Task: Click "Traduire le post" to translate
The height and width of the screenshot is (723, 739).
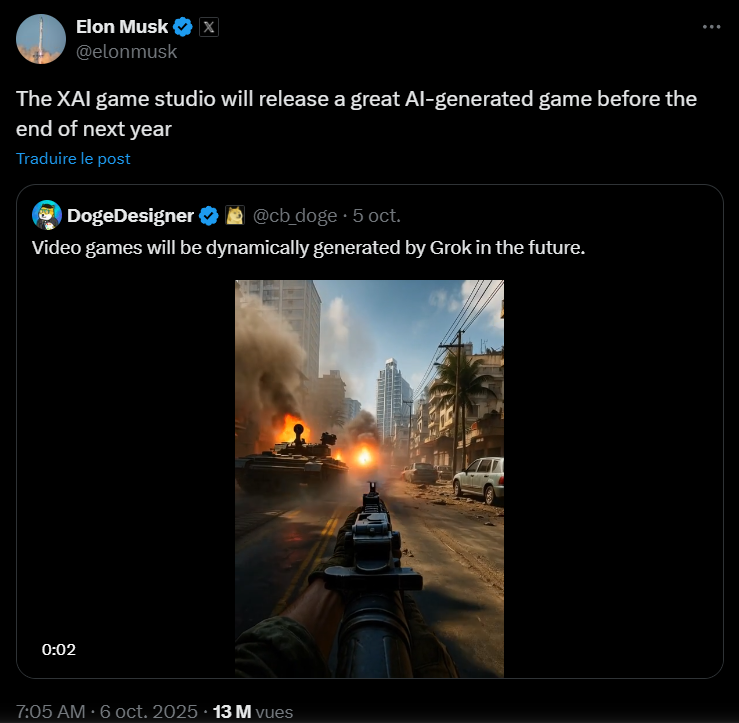Action: click(73, 158)
